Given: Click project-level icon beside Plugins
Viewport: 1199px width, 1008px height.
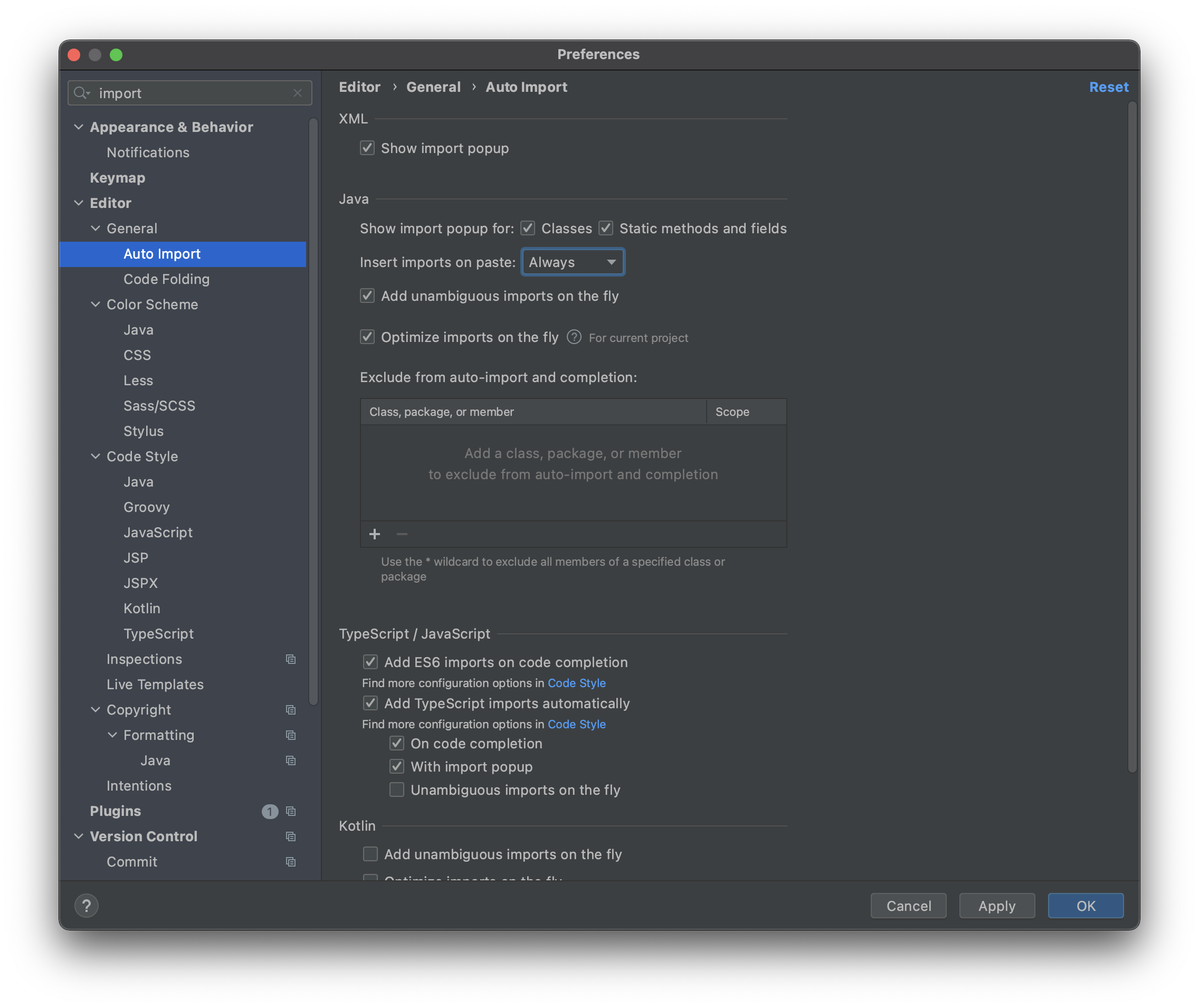Looking at the screenshot, I should point(290,811).
